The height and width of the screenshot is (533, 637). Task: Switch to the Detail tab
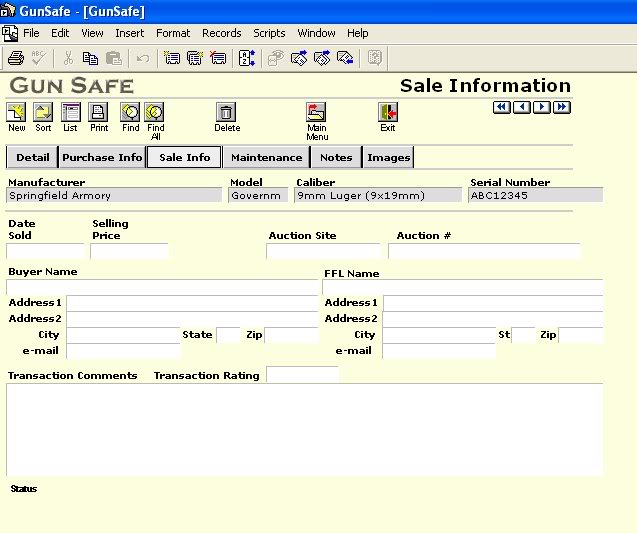(x=32, y=157)
